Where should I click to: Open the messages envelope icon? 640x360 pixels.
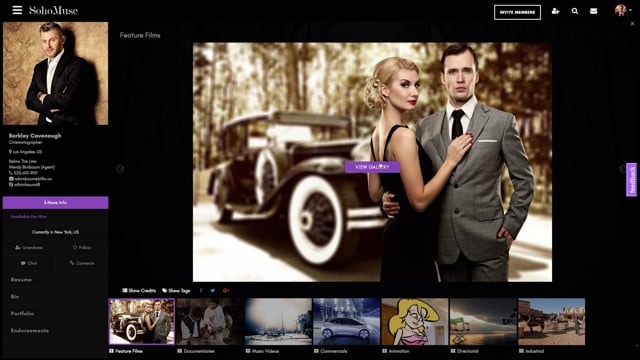(593, 11)
